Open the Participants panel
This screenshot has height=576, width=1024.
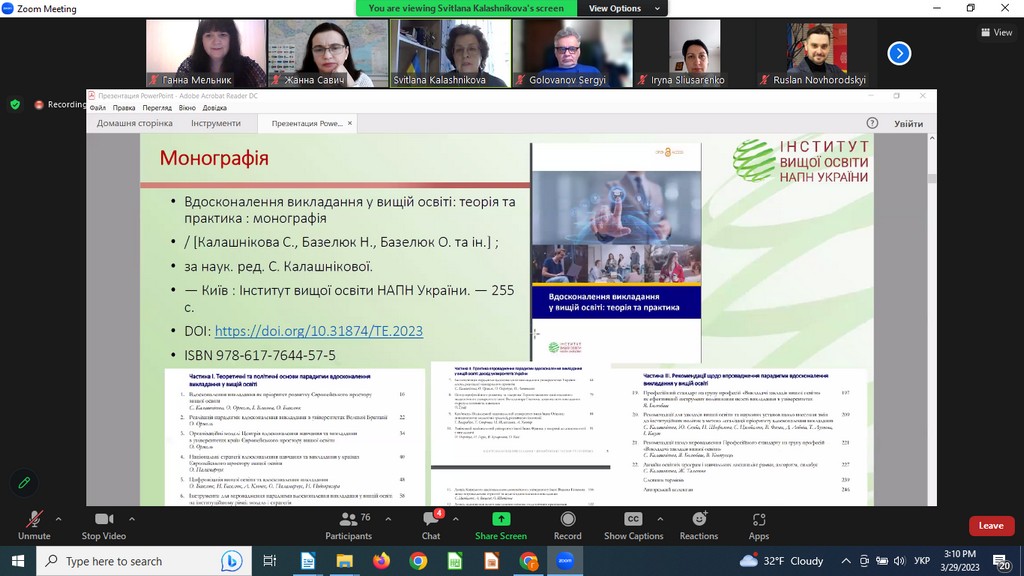click(348, 524)
